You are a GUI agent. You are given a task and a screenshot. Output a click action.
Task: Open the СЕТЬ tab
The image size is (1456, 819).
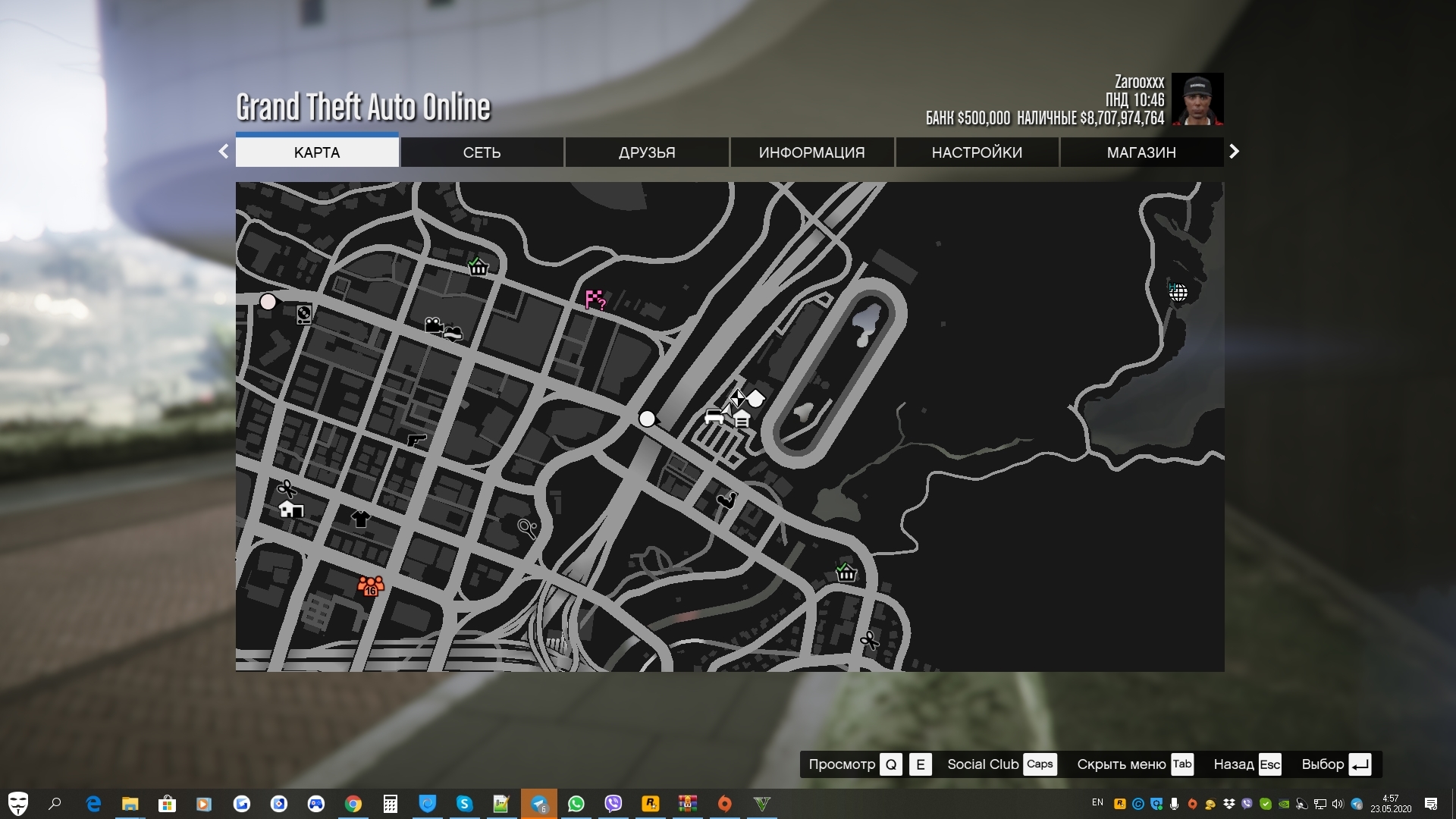tap(482, 152)
